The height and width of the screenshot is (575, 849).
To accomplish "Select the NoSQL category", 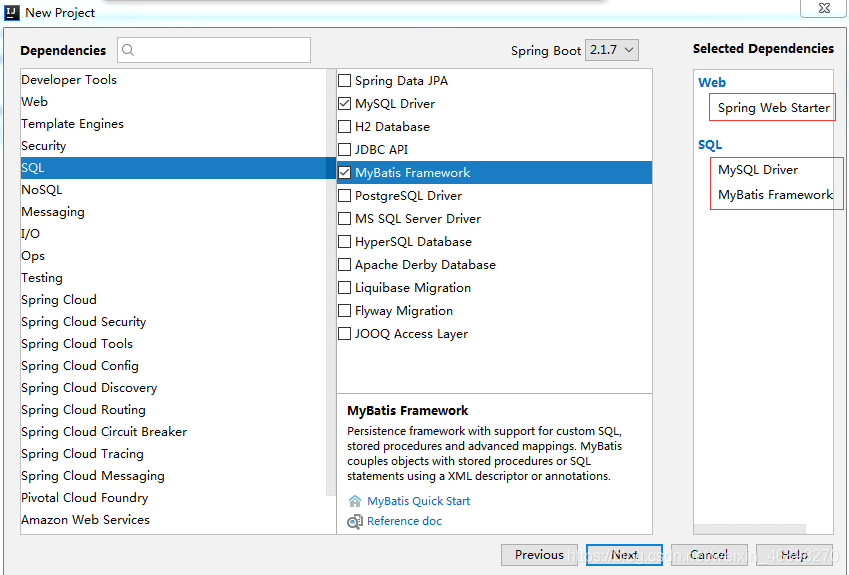I will pos(42,190).
